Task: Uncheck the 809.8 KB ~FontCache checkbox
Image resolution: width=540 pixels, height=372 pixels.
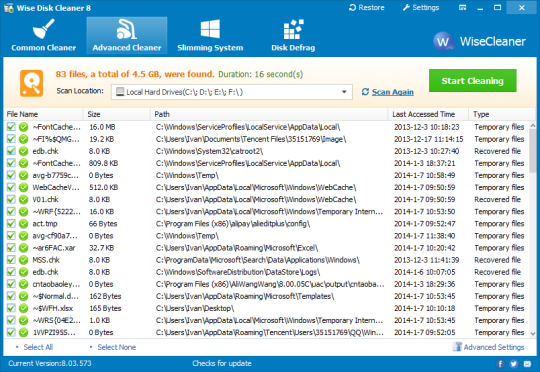Action: pos(11,163)
